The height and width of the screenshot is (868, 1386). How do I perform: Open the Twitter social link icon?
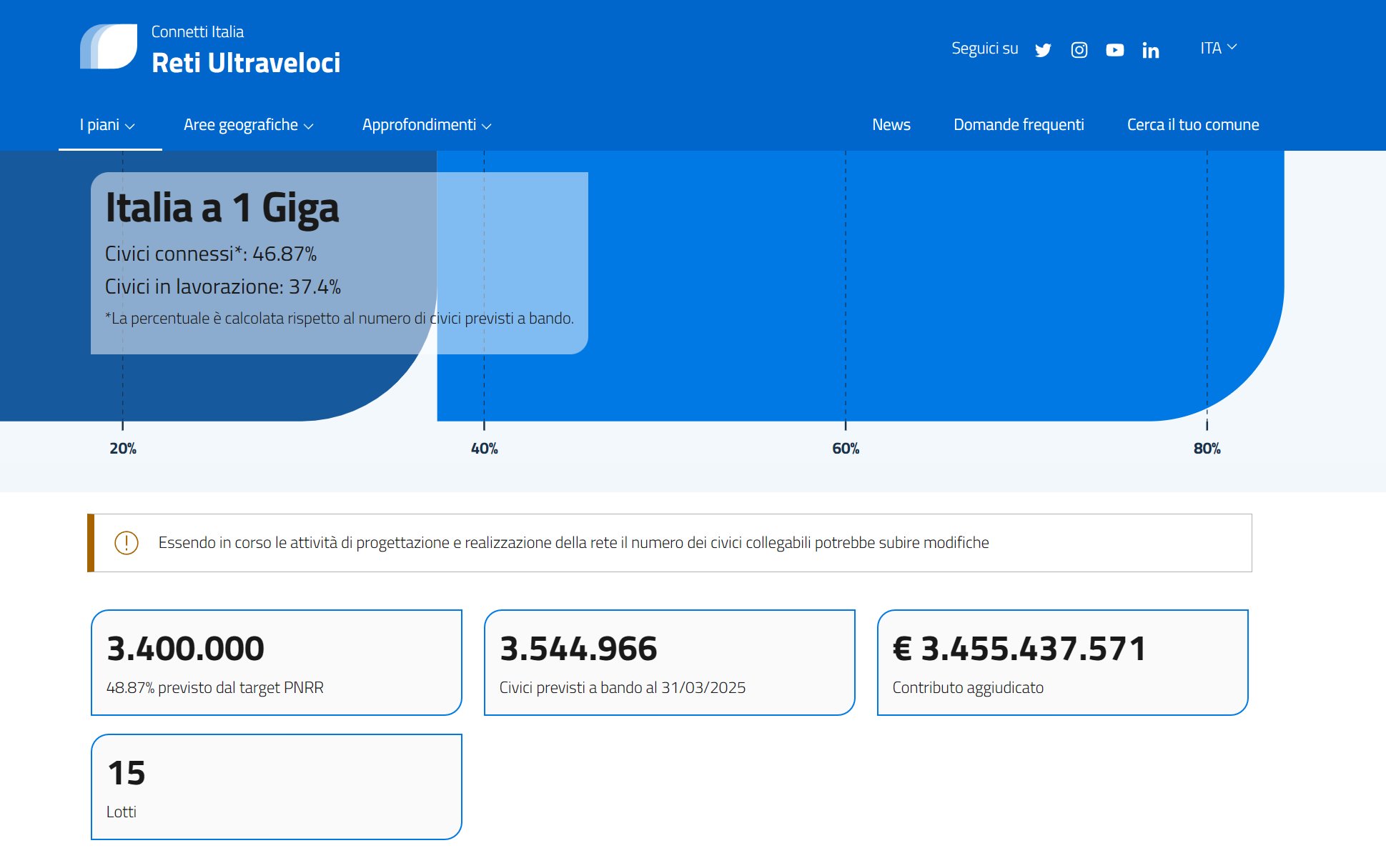click(1043, 50)
